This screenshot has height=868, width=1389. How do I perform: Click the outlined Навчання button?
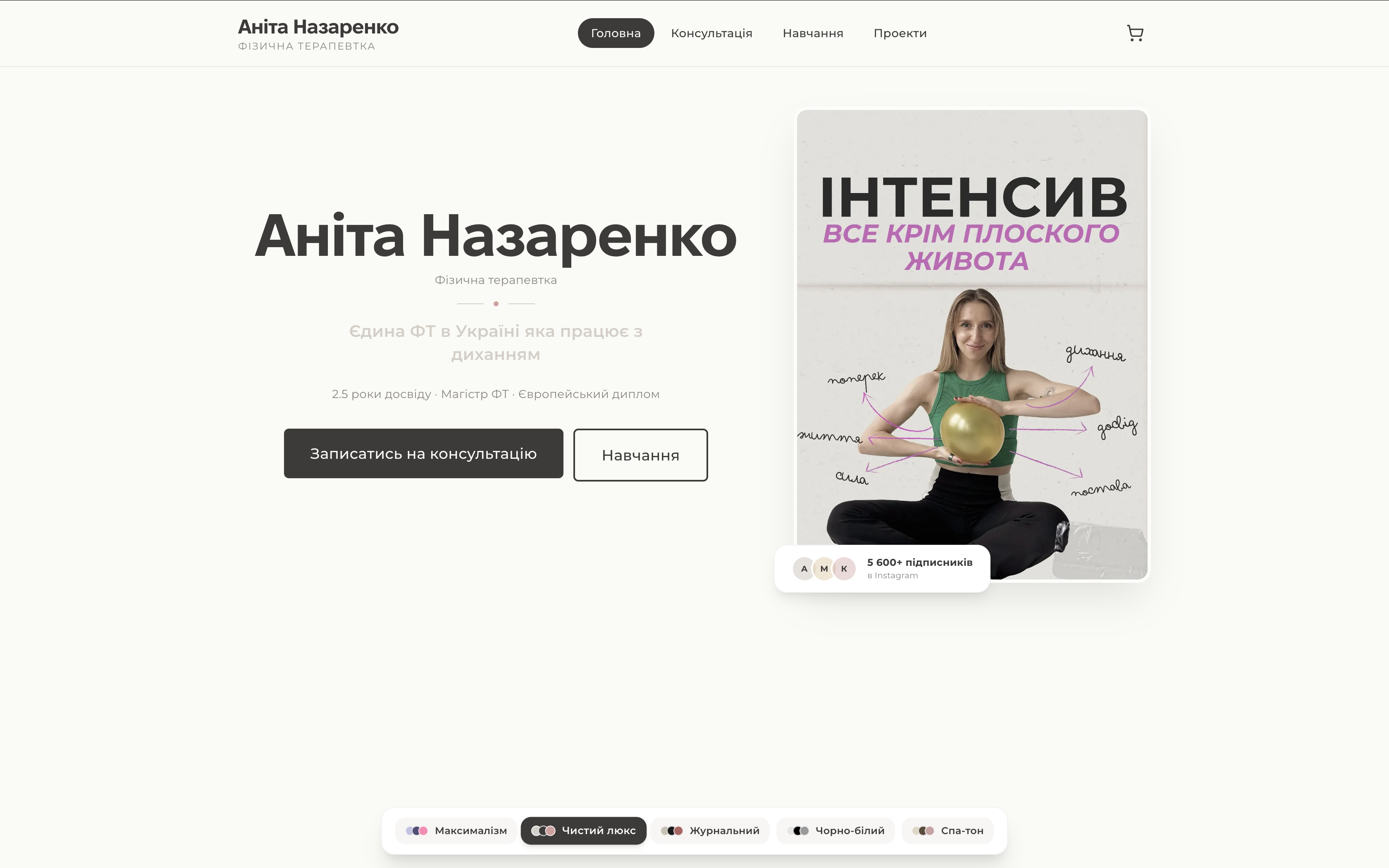[x=640, y=455]
